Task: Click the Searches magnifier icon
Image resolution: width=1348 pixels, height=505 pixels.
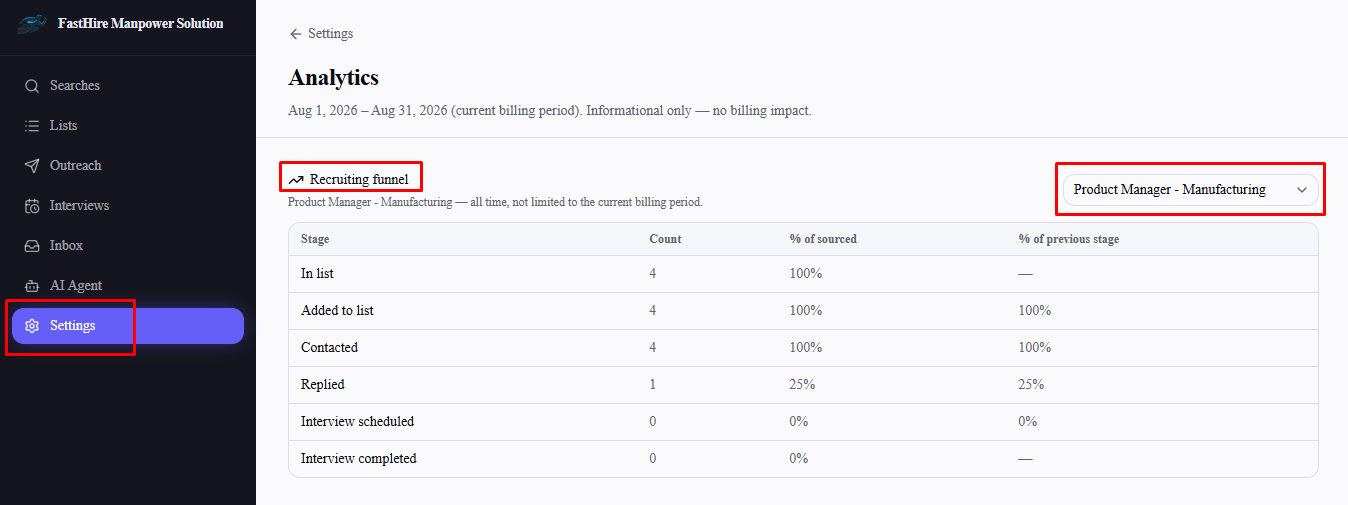Action: (x=32, y=86)
